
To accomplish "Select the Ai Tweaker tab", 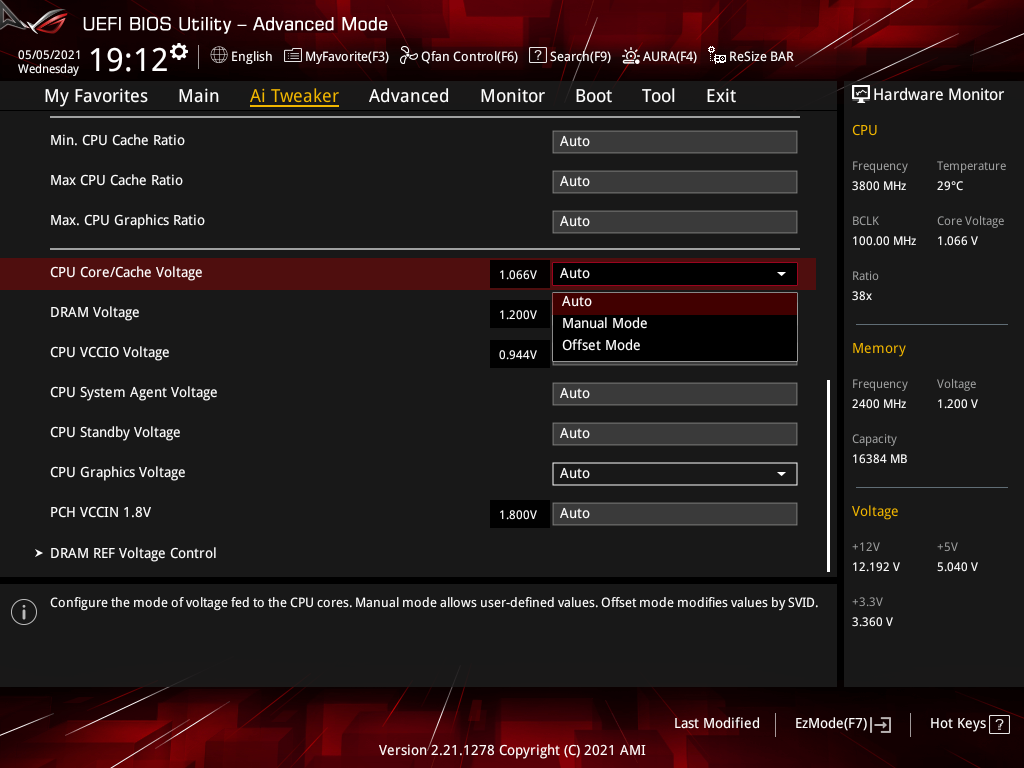I will click(294, 96).
